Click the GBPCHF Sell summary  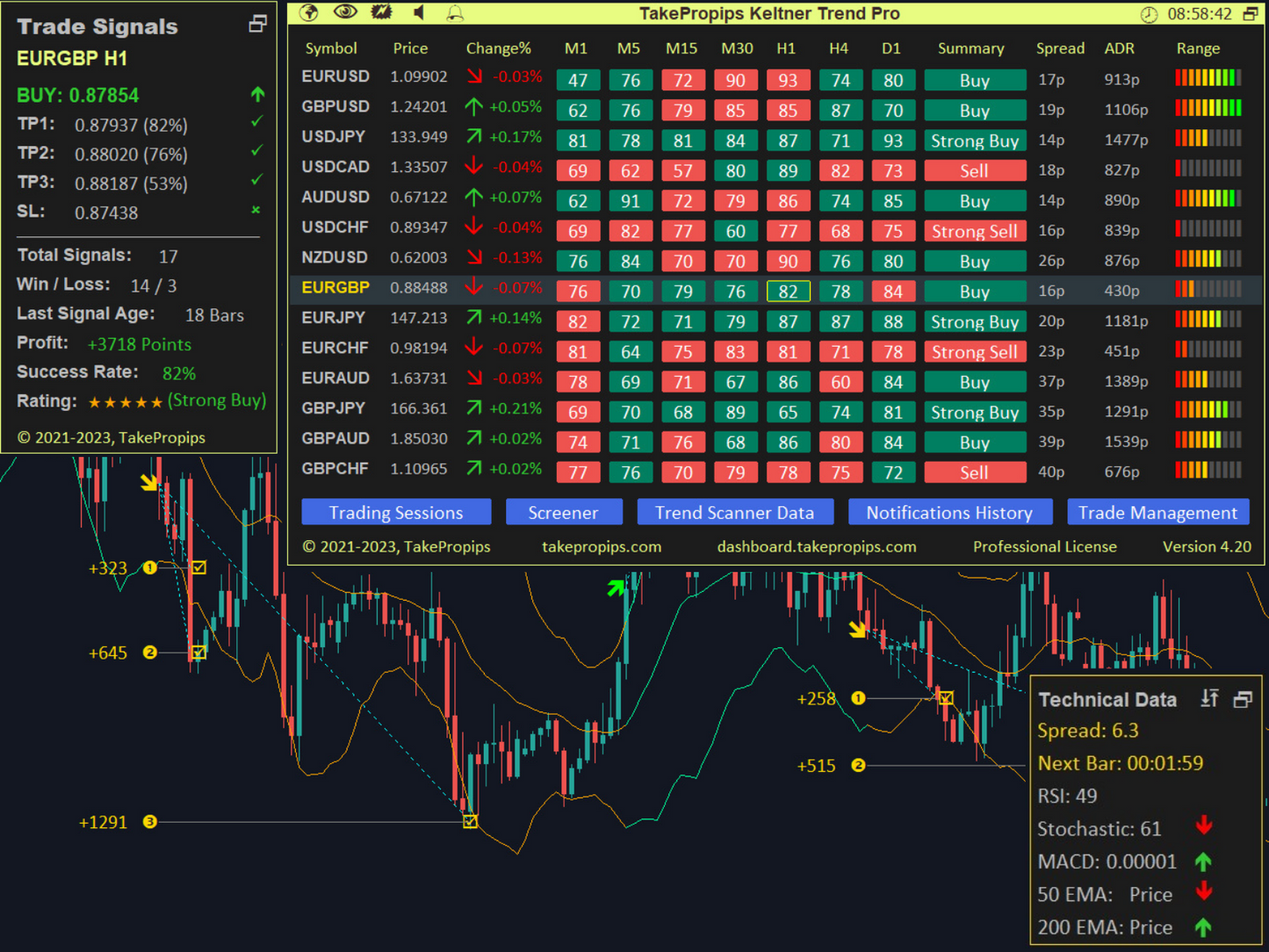coord(975,472)
